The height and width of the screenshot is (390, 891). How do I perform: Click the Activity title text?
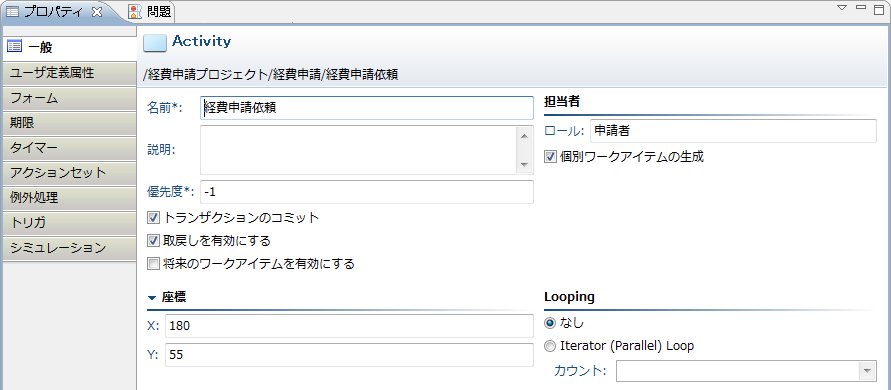click(x=201, y=42)
